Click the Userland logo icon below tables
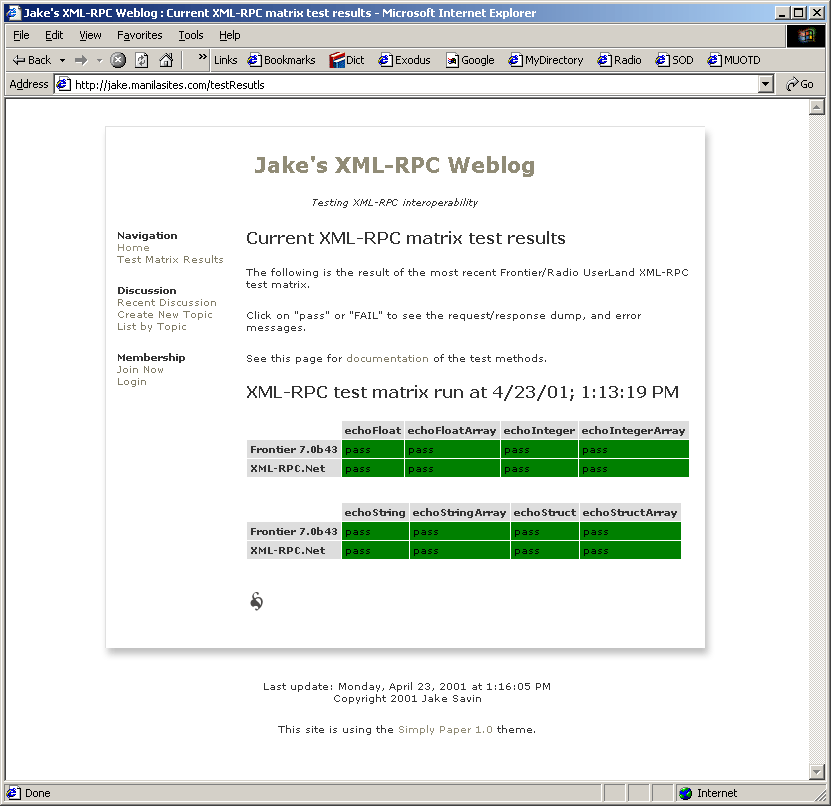Viewport: 831px width, 806px height. click(x=257, y=601)
